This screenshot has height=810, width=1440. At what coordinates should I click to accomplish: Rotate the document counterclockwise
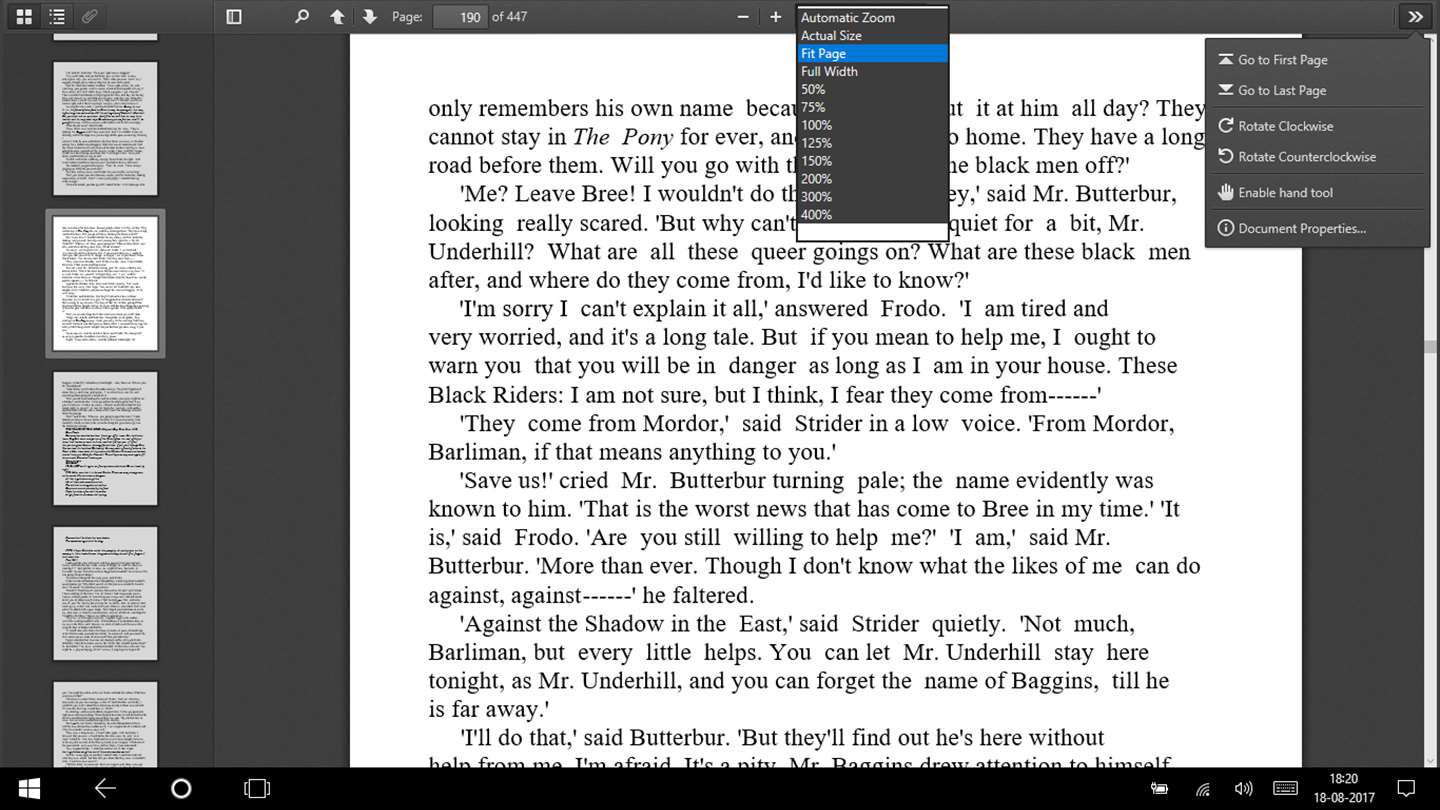pyautogui.click(x=1317, y=157)
